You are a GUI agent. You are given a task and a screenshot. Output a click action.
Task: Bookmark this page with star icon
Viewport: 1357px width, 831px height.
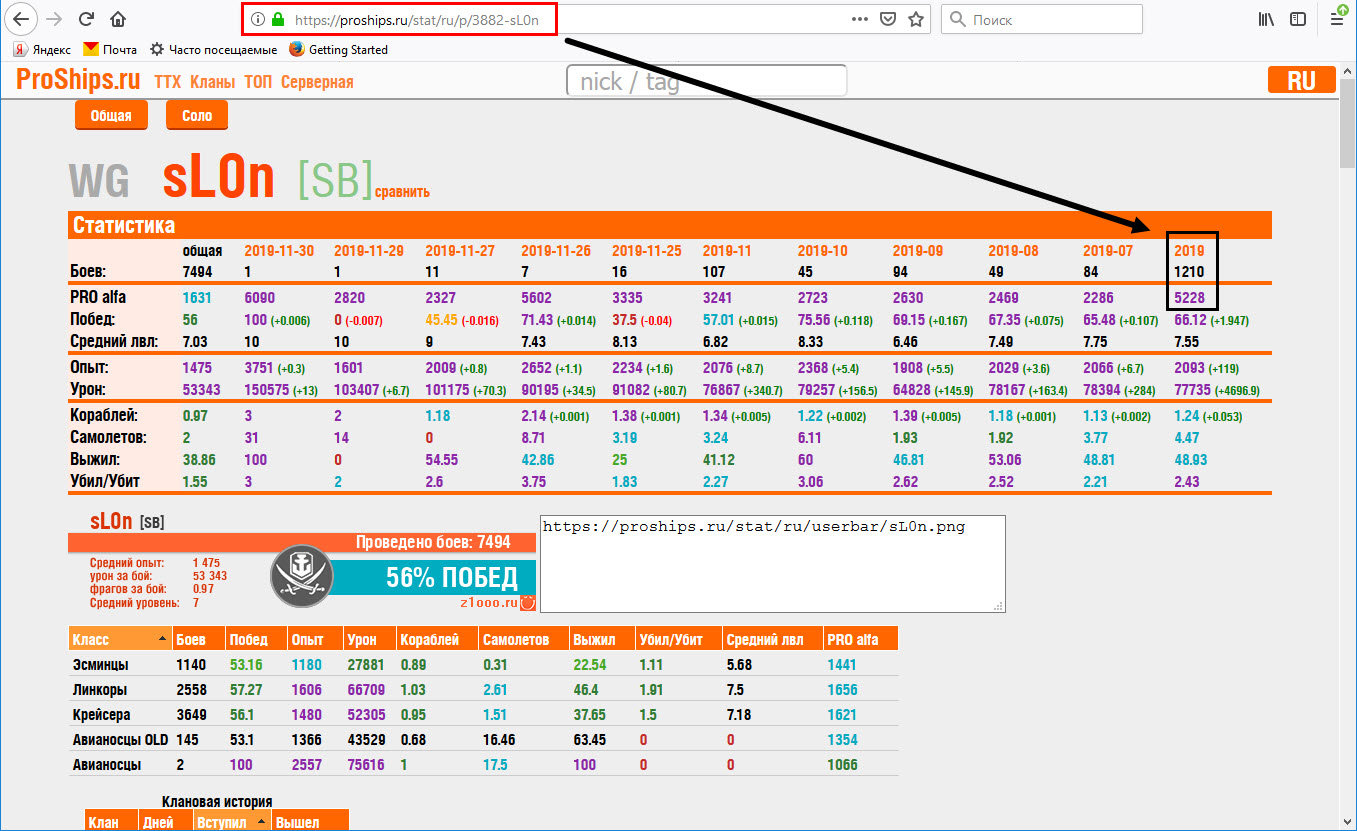[915, 19]
